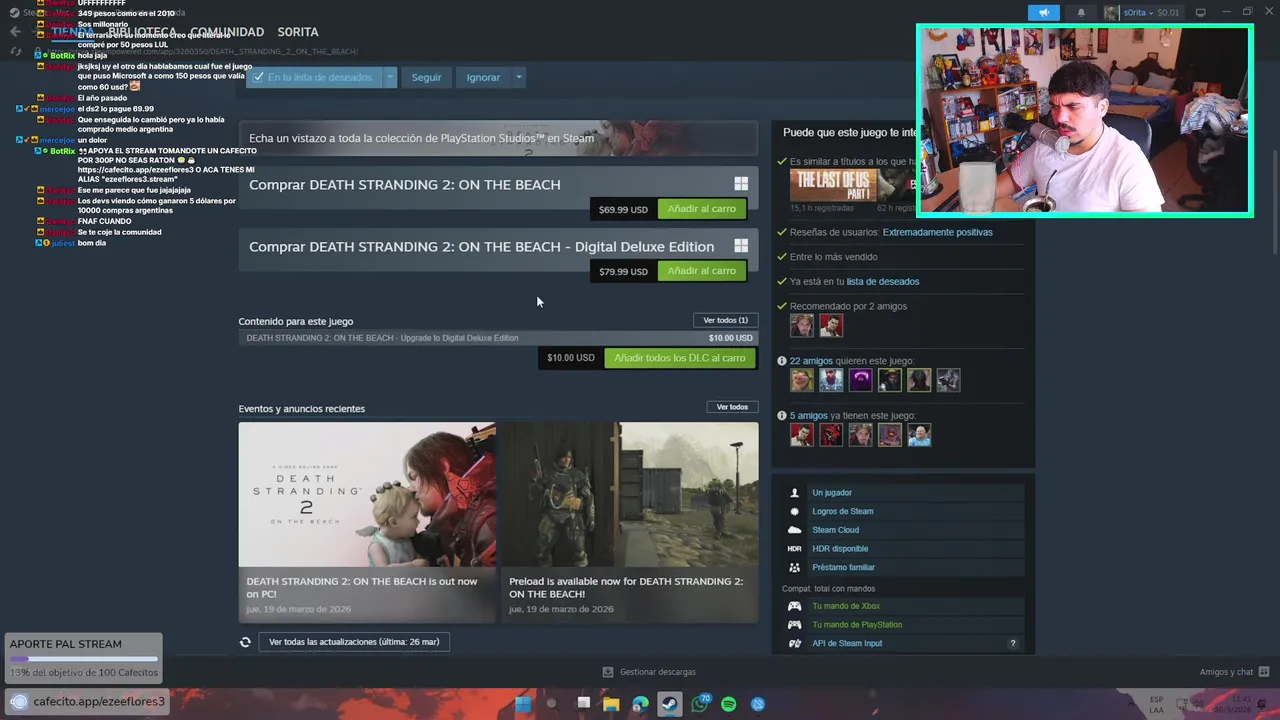Click the Windows icon on the standard edition
This screenshot has width=1280, height=720.
tap(741, 184)
